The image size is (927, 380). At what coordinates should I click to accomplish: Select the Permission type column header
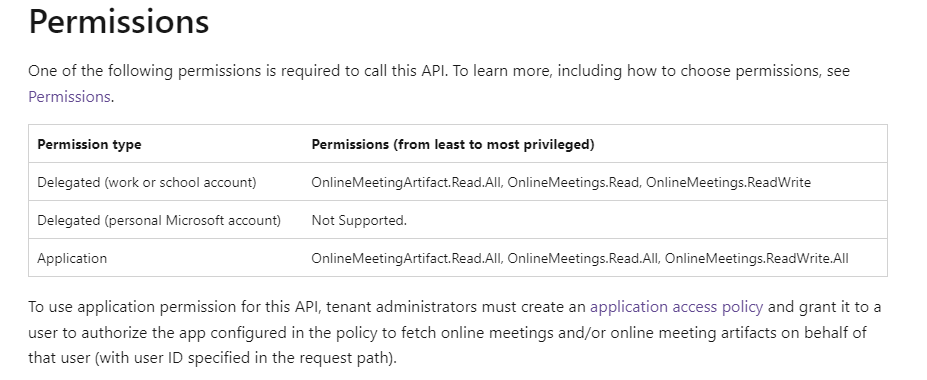(x=89, y=144)
